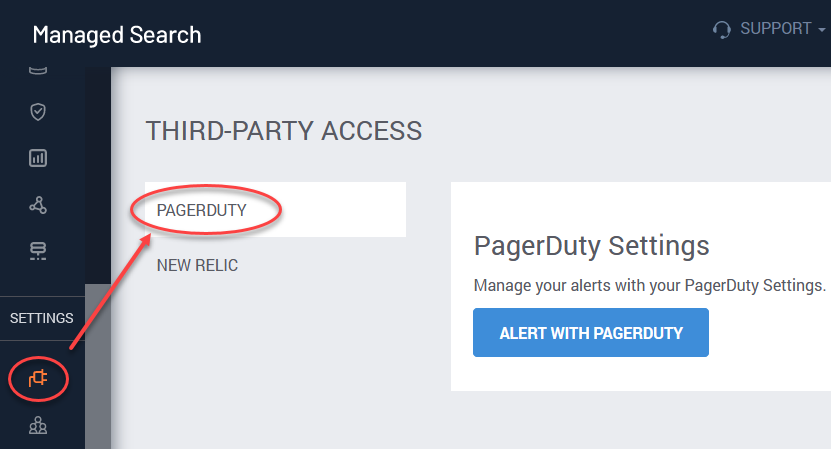Click the THIRD-PARTY ACCESS heading
Screen dimensions: 831x449
pos(284,130)
